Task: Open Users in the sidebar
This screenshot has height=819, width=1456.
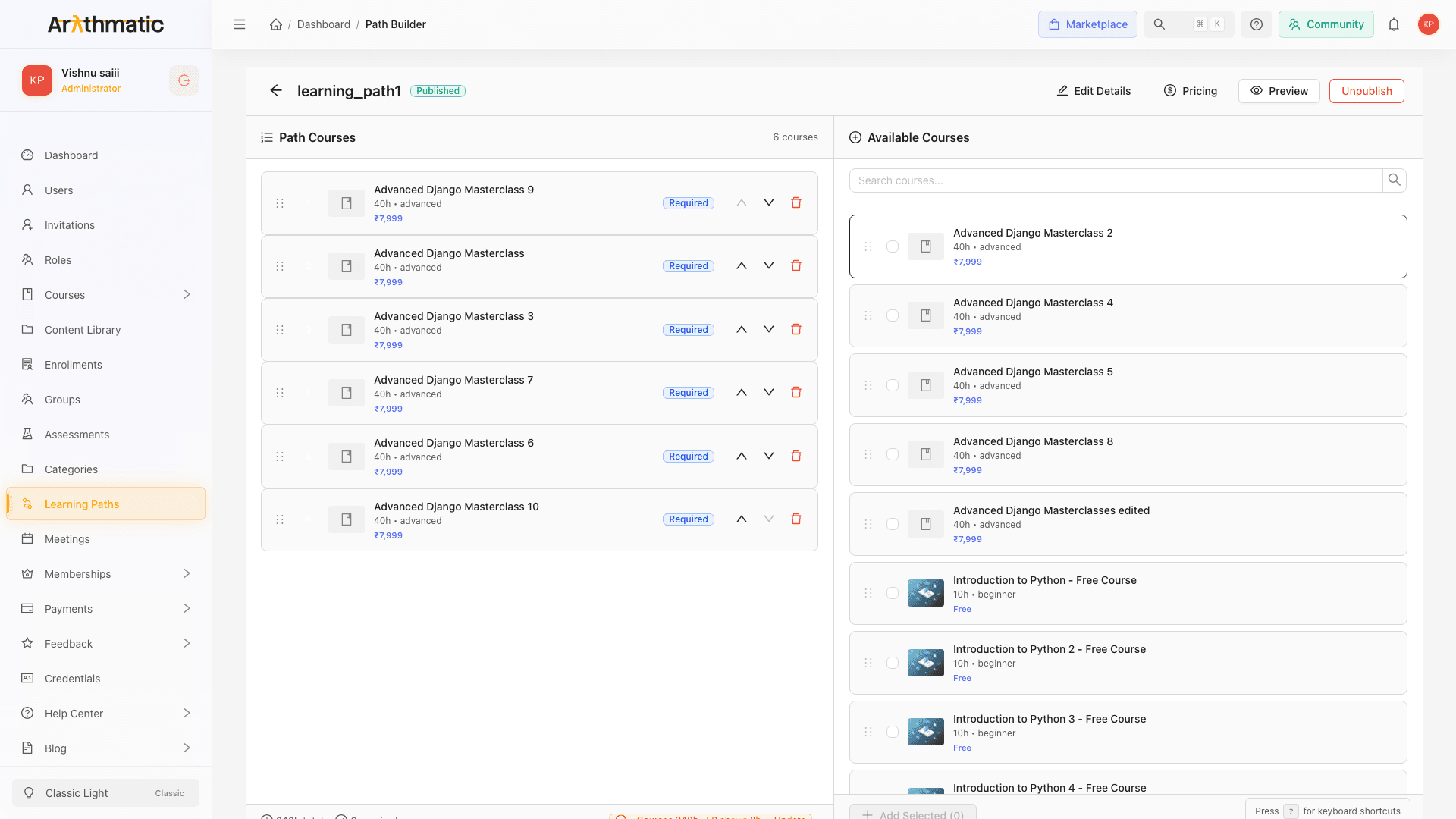Action: [x=105, y=190]
